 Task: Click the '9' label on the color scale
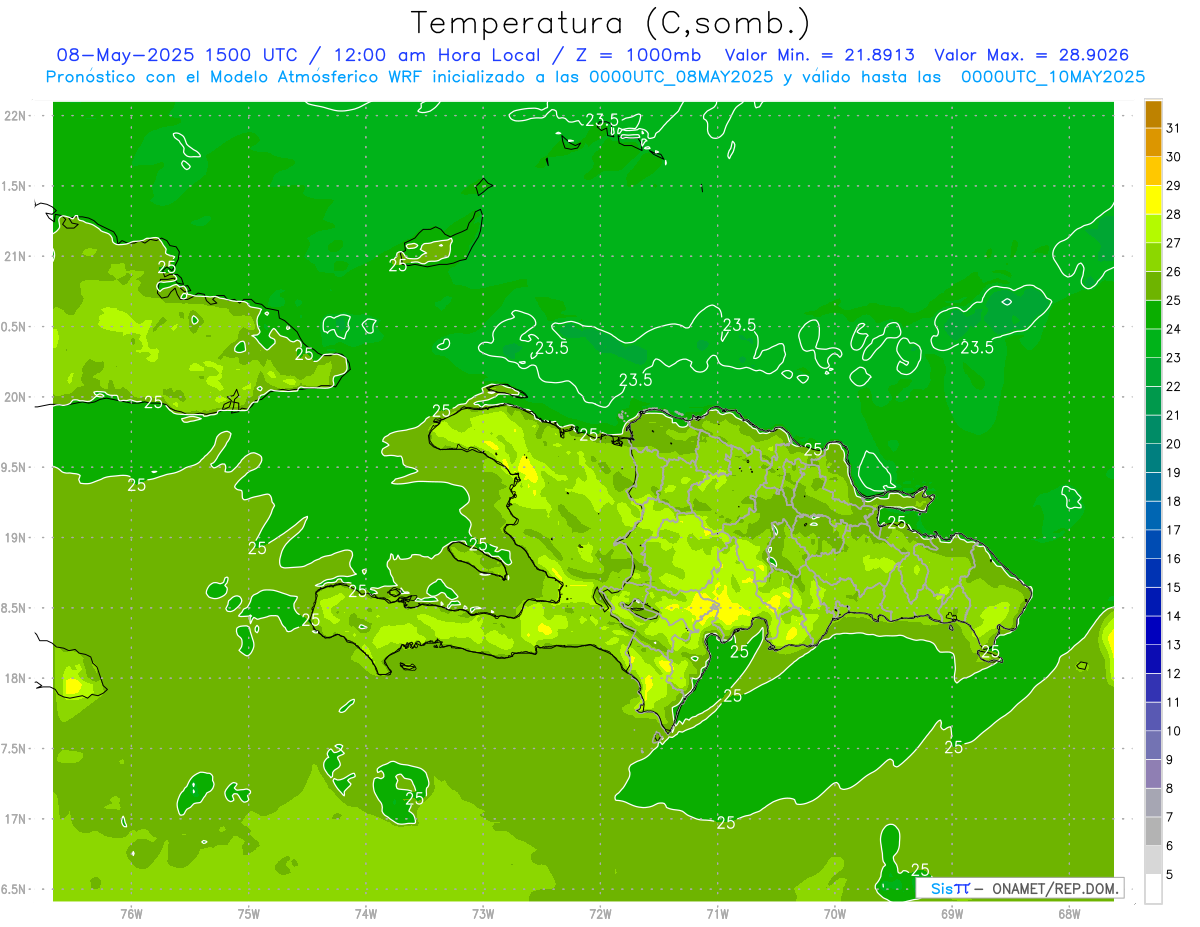(1170, 760)
